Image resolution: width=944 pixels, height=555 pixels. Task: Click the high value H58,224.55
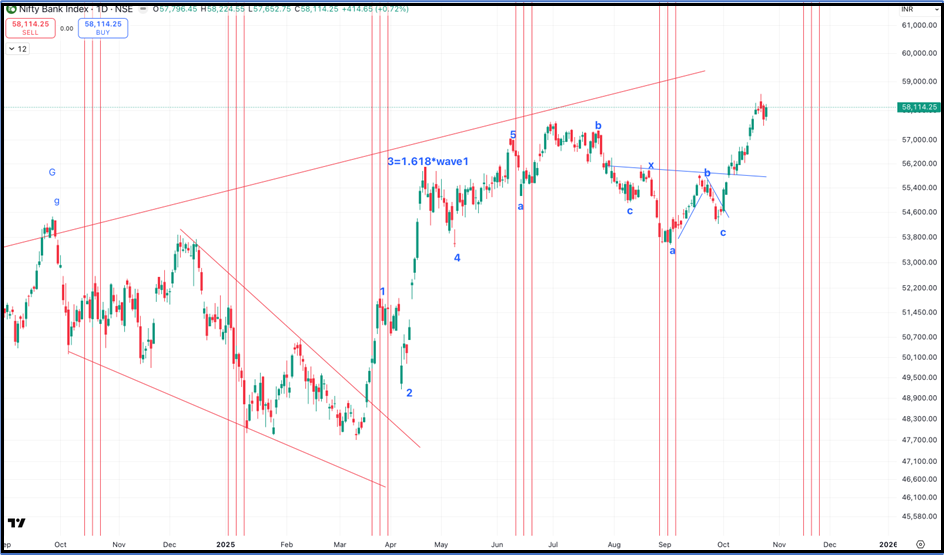pos(222,10)
